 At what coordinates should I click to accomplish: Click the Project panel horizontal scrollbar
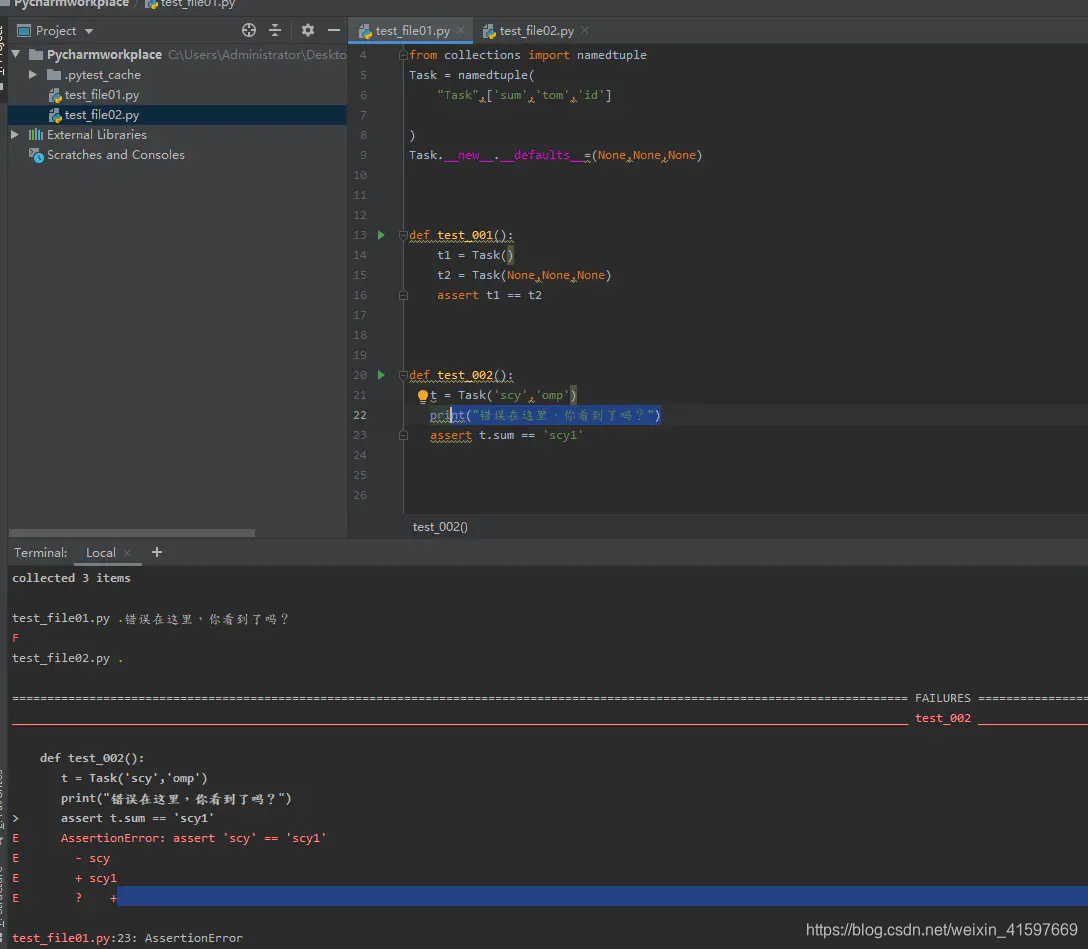pos(132,533)
